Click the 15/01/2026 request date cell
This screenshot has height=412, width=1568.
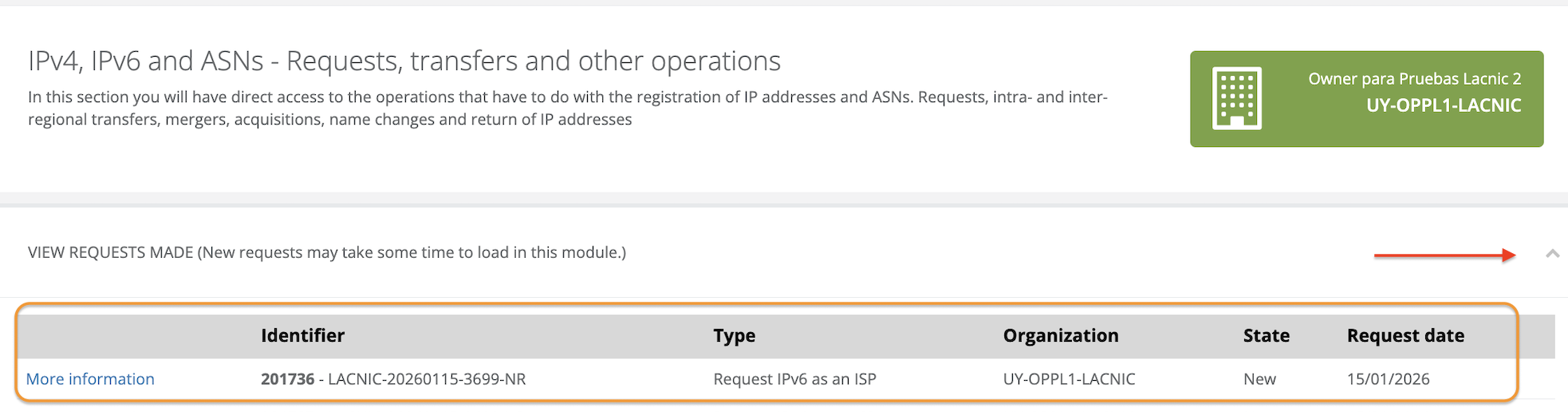(1388, 379)
